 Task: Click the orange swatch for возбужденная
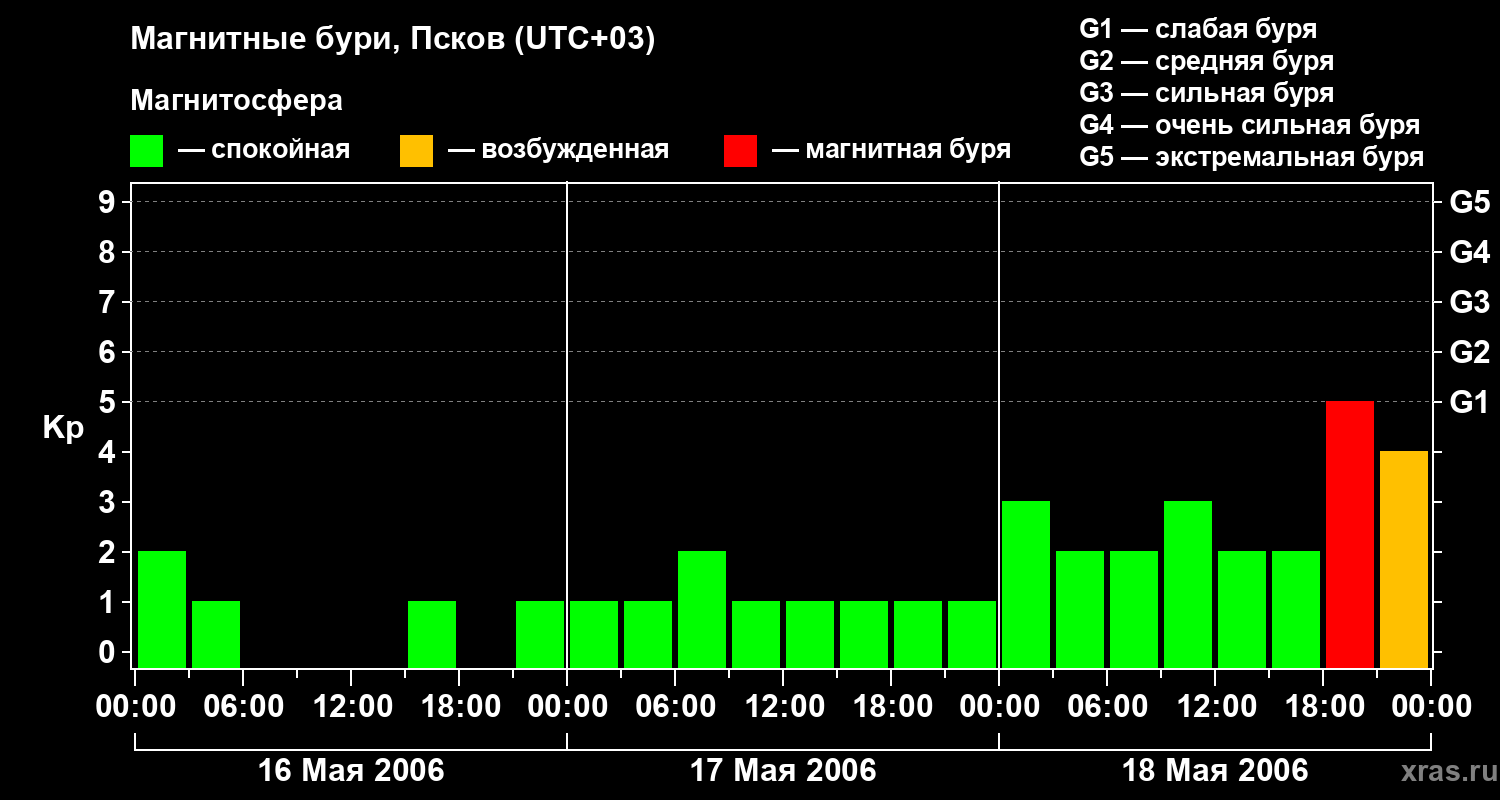tap(417, 150)
